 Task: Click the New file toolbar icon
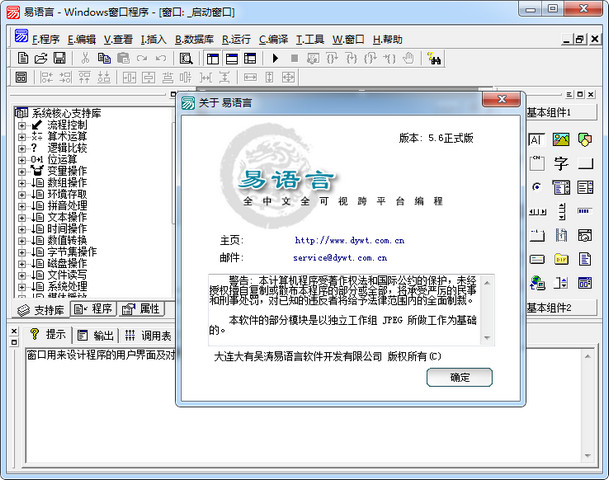click(x=23, y=58)
